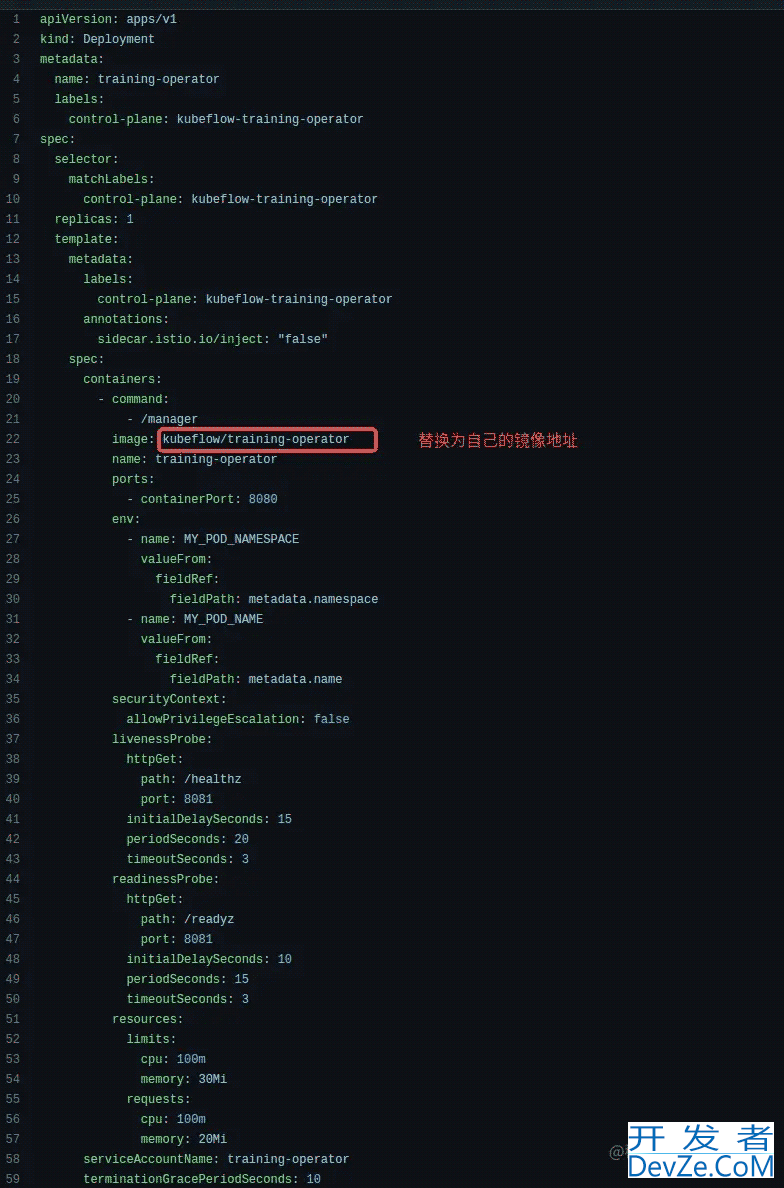Click the 'containers:' line
Viewport: 784px width, 1188px height.
[122, 379]
